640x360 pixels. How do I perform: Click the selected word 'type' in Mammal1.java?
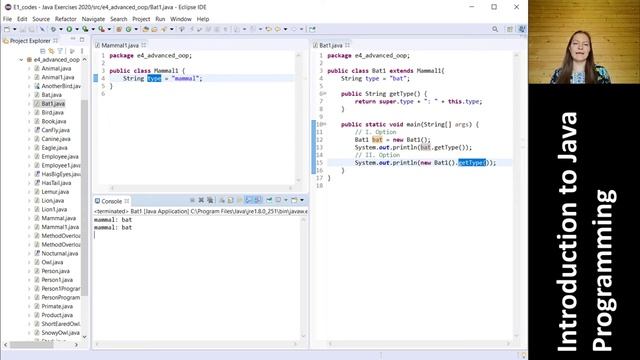click(x=154, y=78)
